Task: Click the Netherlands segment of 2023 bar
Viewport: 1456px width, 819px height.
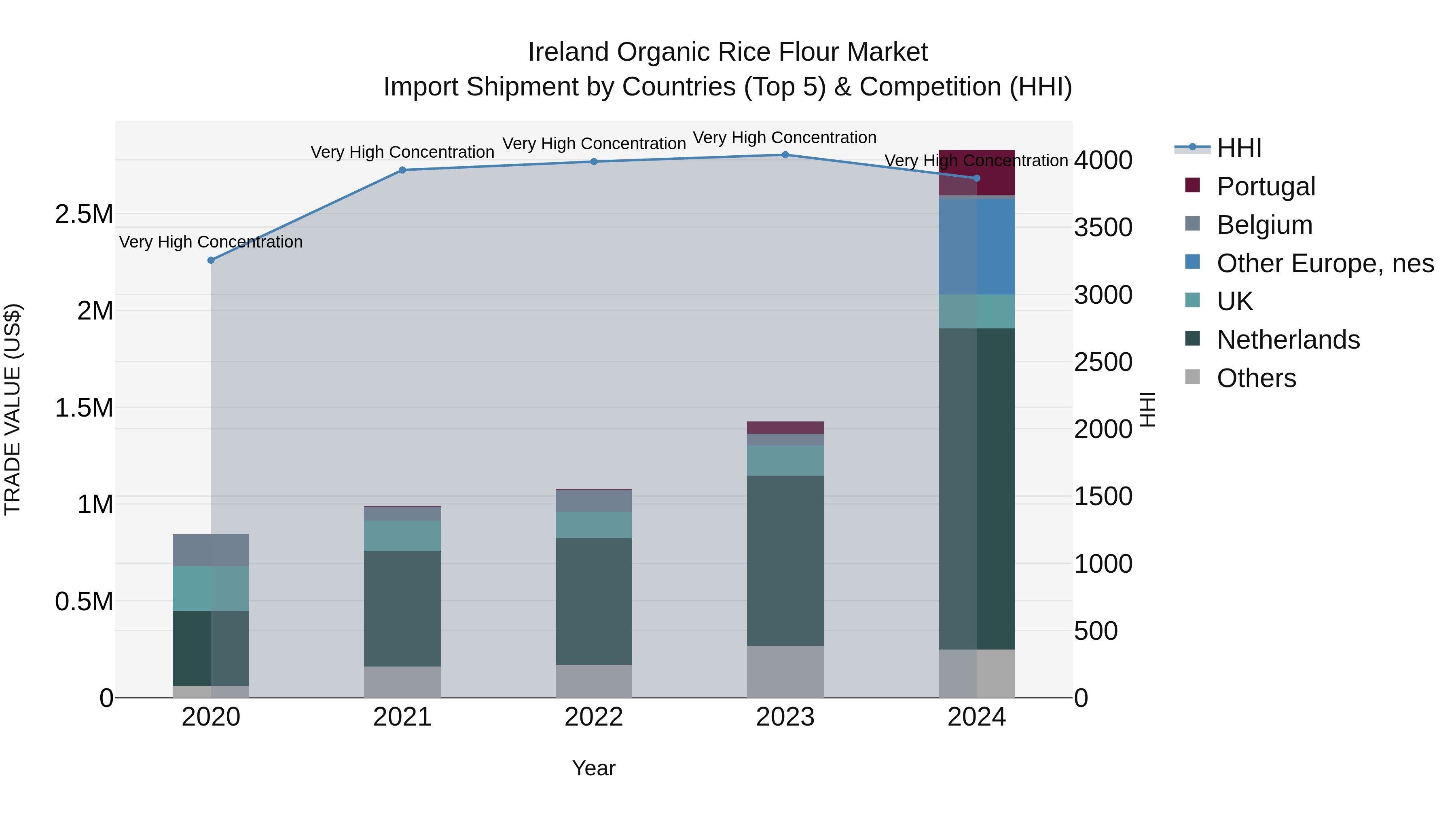Action: tap(785, 561)
